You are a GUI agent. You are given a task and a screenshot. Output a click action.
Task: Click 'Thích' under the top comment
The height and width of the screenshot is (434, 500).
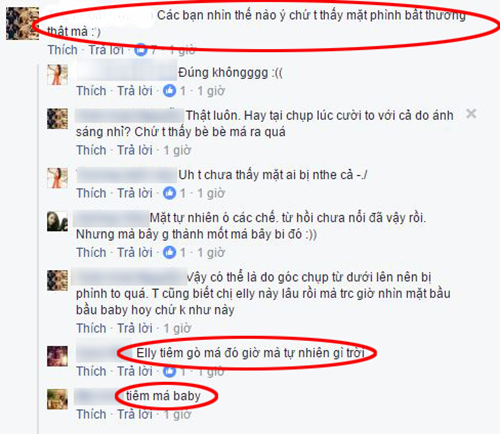[63, 50]
